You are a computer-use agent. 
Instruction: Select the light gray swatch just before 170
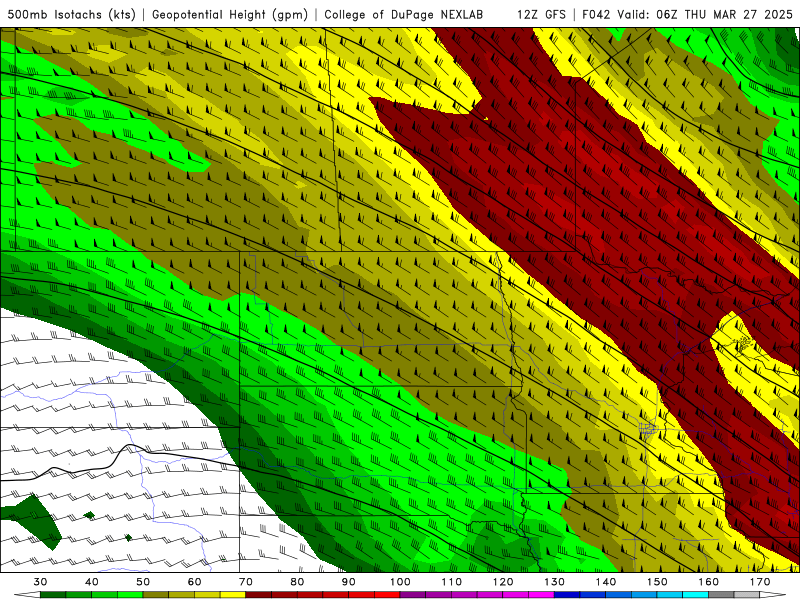coord(747,595)
